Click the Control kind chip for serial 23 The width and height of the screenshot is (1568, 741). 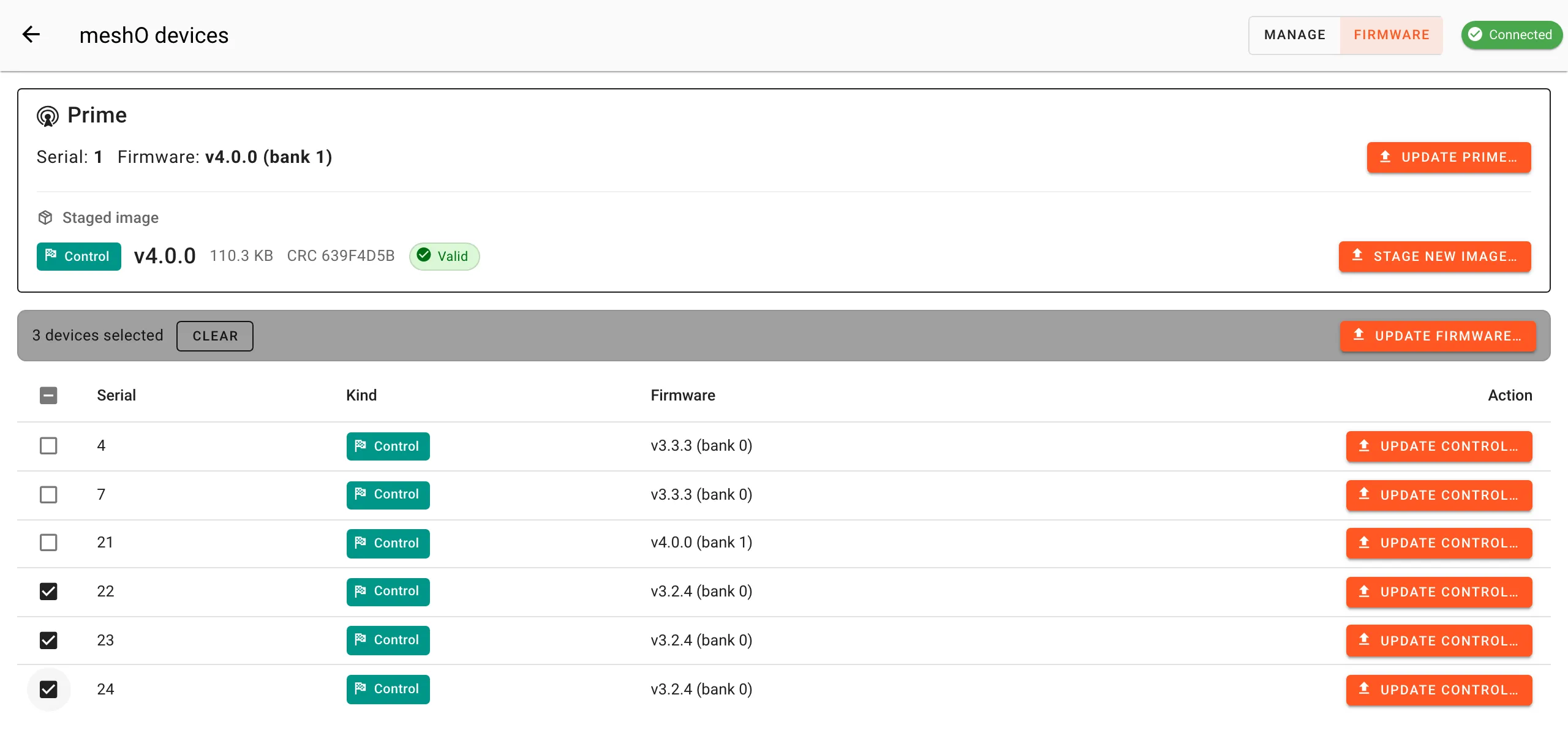(x=388, y=640)
